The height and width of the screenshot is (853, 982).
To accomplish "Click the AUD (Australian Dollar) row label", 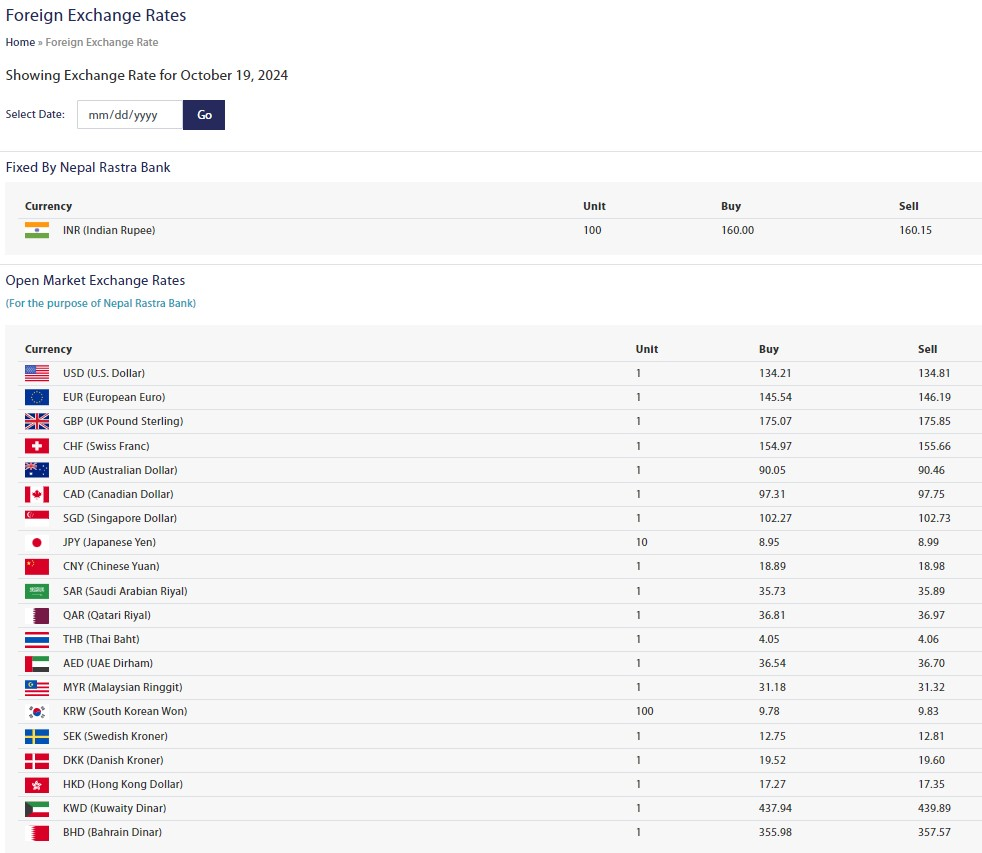I will click(120, 470).
